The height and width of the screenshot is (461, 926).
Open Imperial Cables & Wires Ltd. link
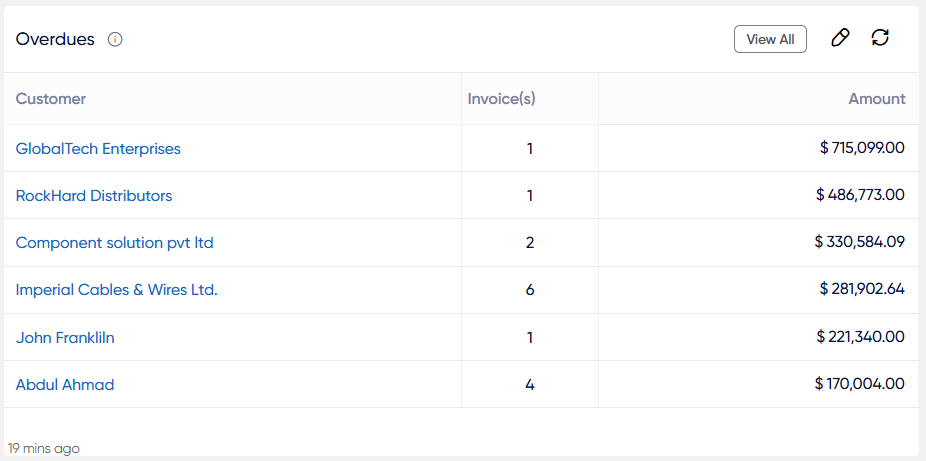[x=116, y=290]
